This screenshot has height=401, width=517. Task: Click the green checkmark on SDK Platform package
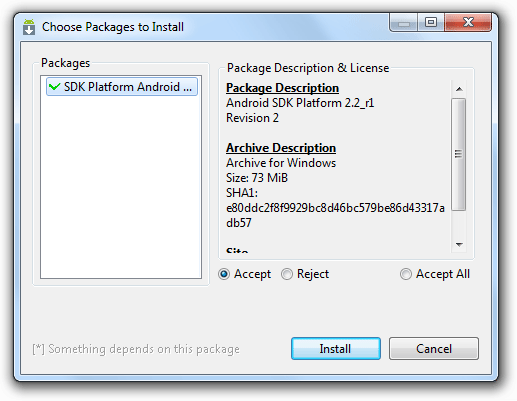[54, 87]
